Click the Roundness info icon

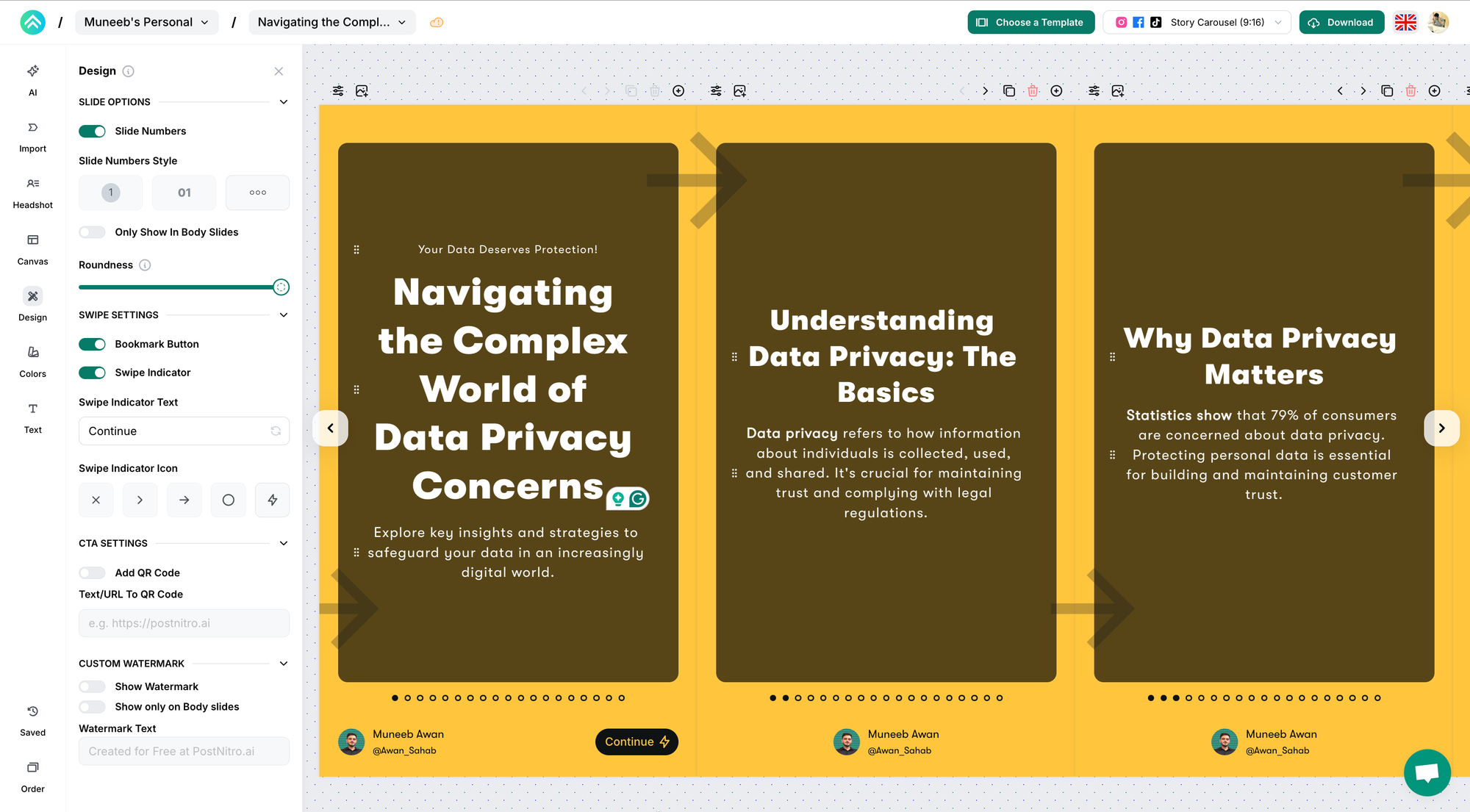coord(145,265)
